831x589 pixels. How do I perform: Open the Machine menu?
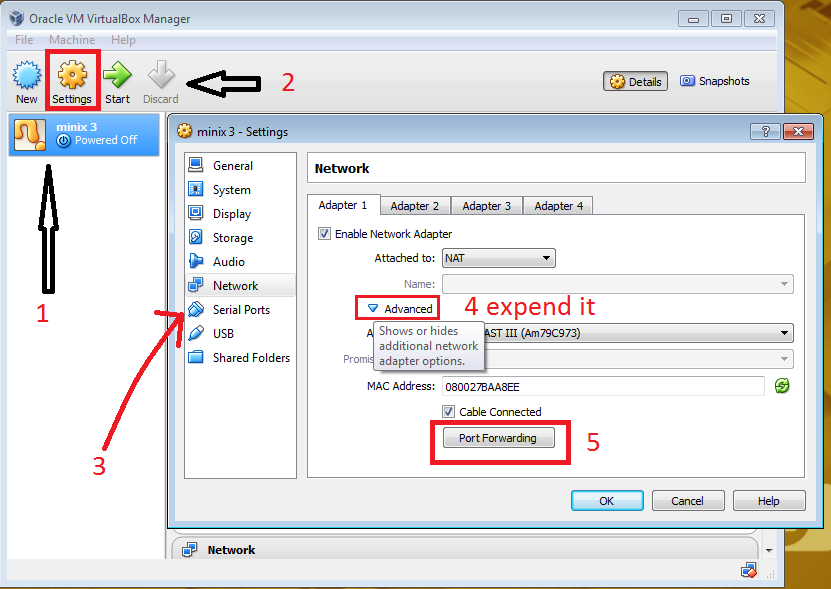[x=72, y=40]
